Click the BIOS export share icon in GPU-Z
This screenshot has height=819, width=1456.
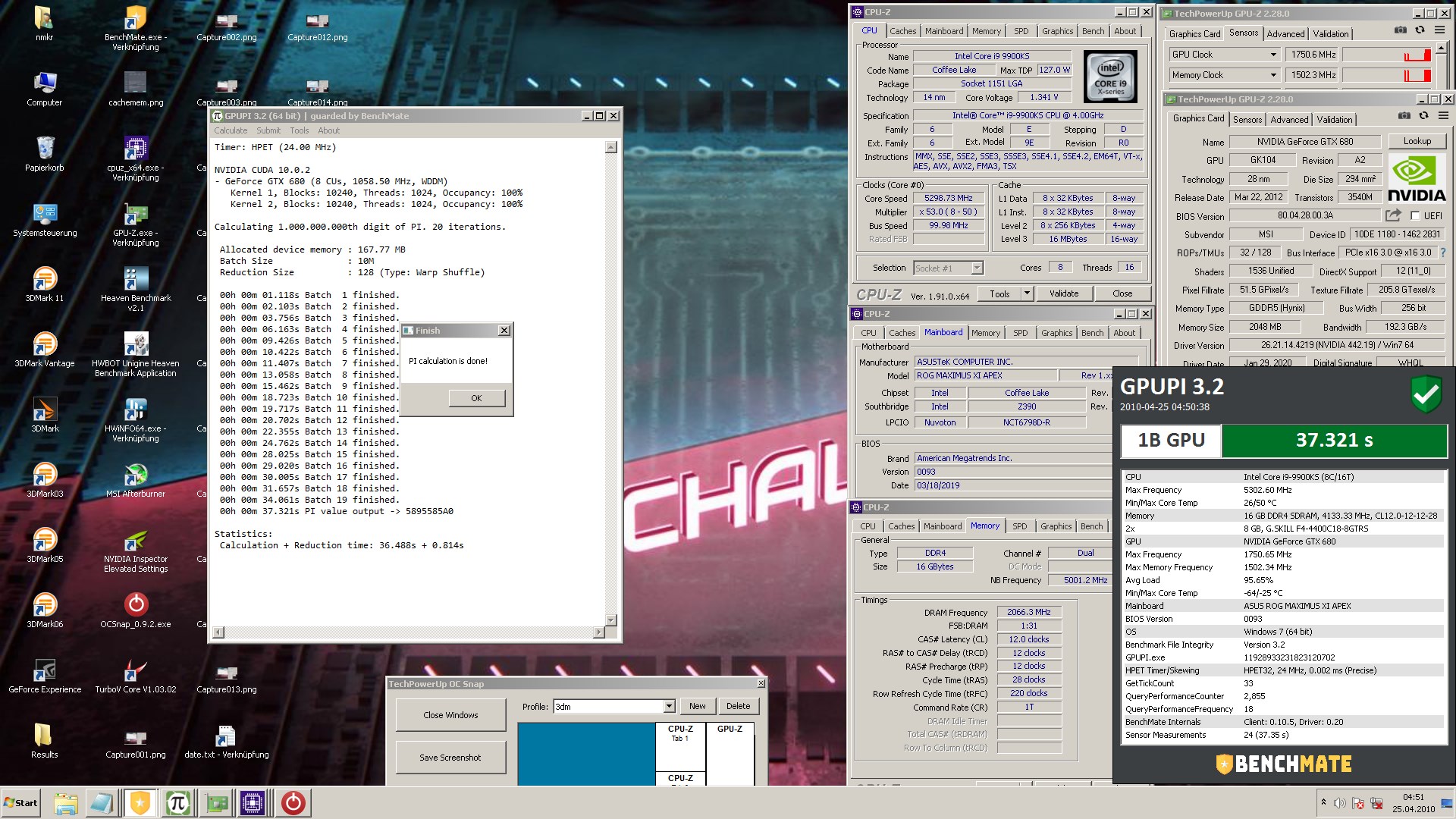click(1393, 215)
